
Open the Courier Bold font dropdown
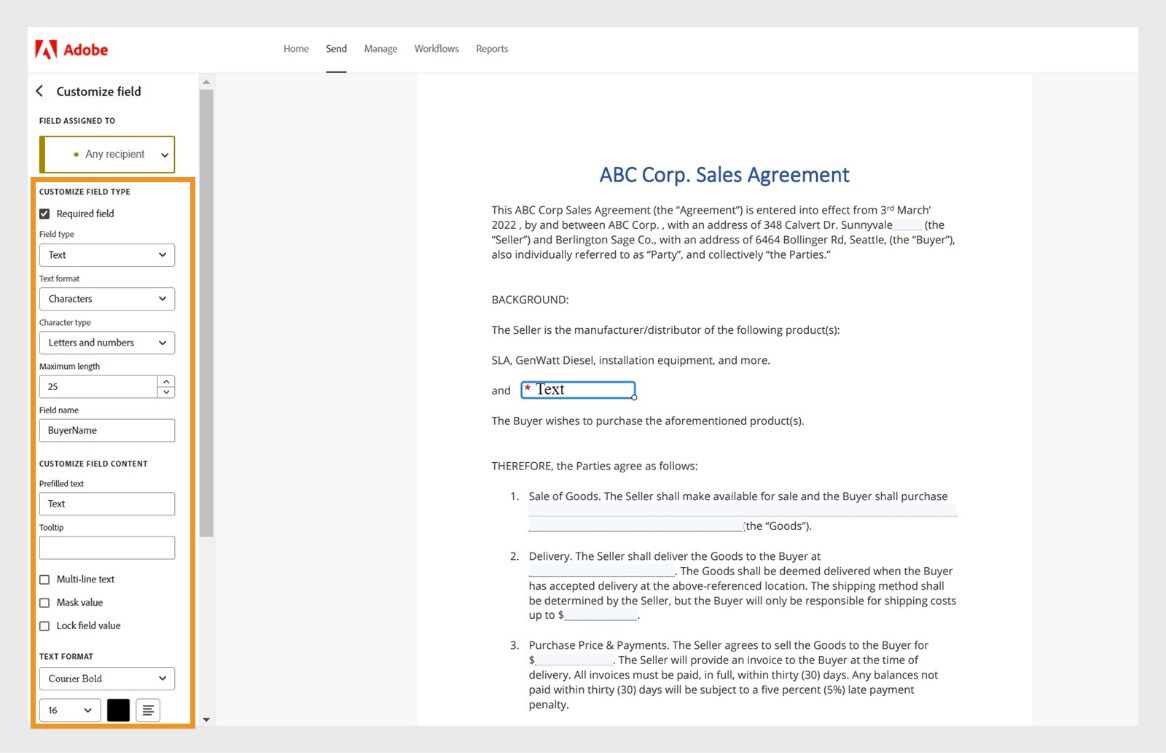coord(107,679)
